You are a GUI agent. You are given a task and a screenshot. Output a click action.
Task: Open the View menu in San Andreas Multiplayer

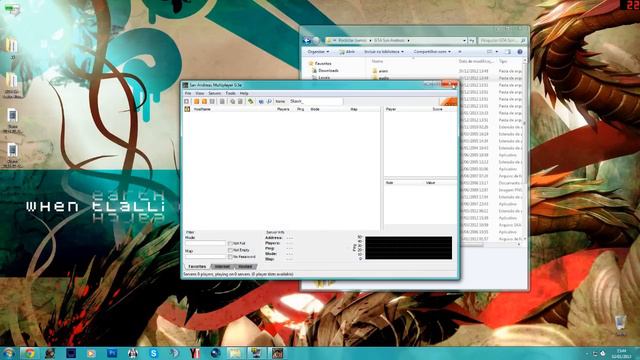(200, 93)
